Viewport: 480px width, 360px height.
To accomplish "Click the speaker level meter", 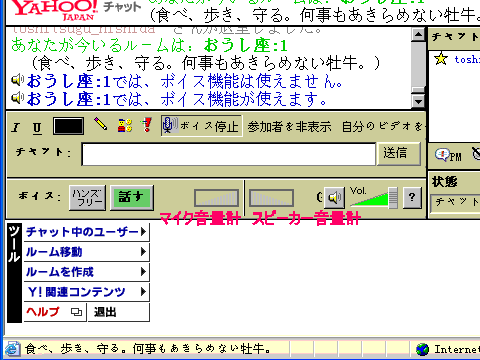I will (x=271, y=198).
